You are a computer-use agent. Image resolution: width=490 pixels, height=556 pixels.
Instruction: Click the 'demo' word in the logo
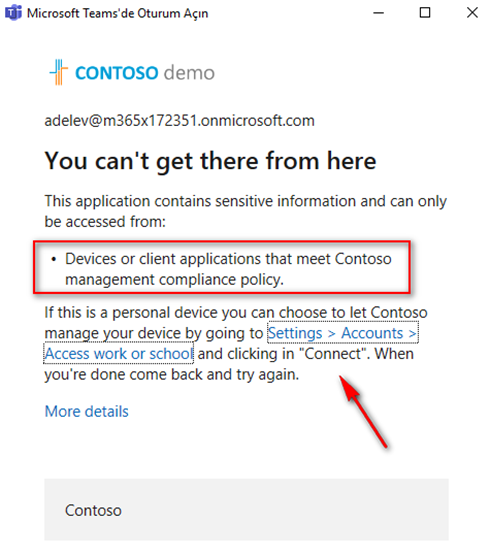[189, 73]
